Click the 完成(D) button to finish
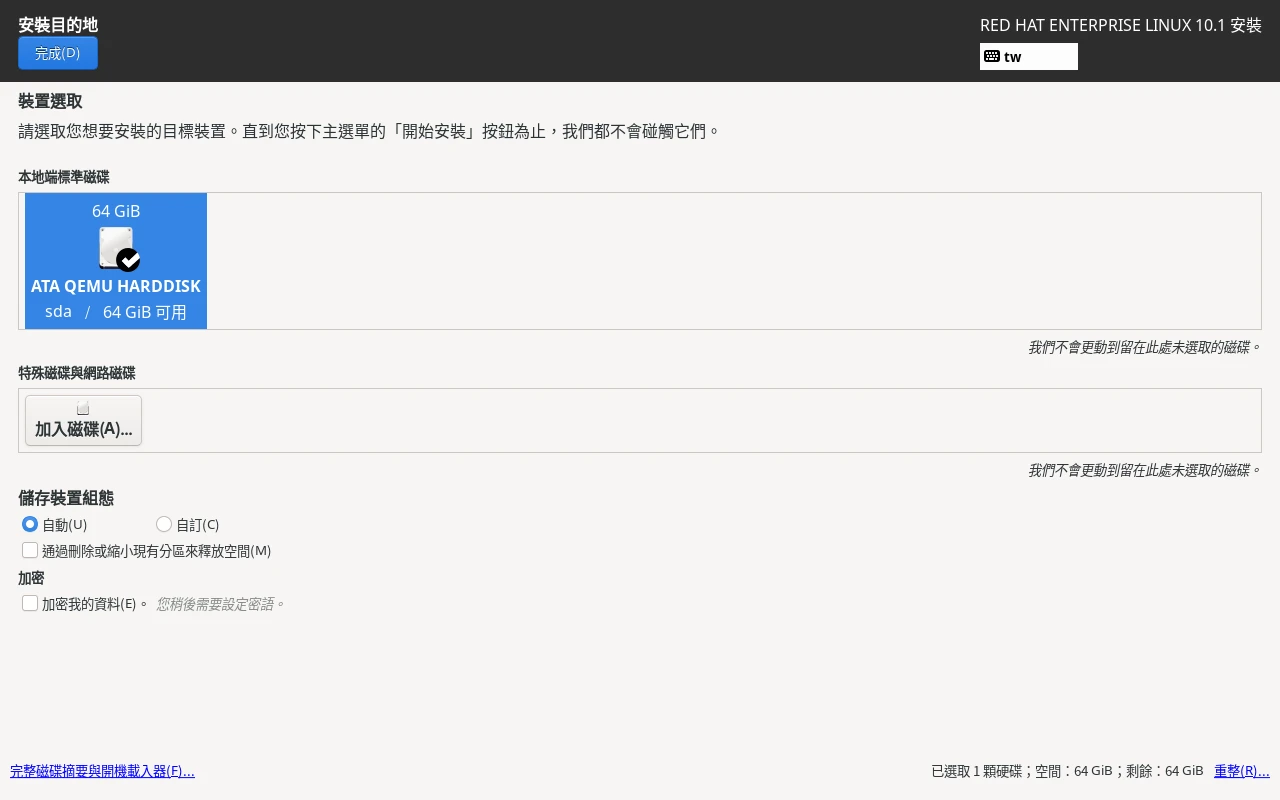This screenshot has height=800, width=1280. (x=57, y=53)
